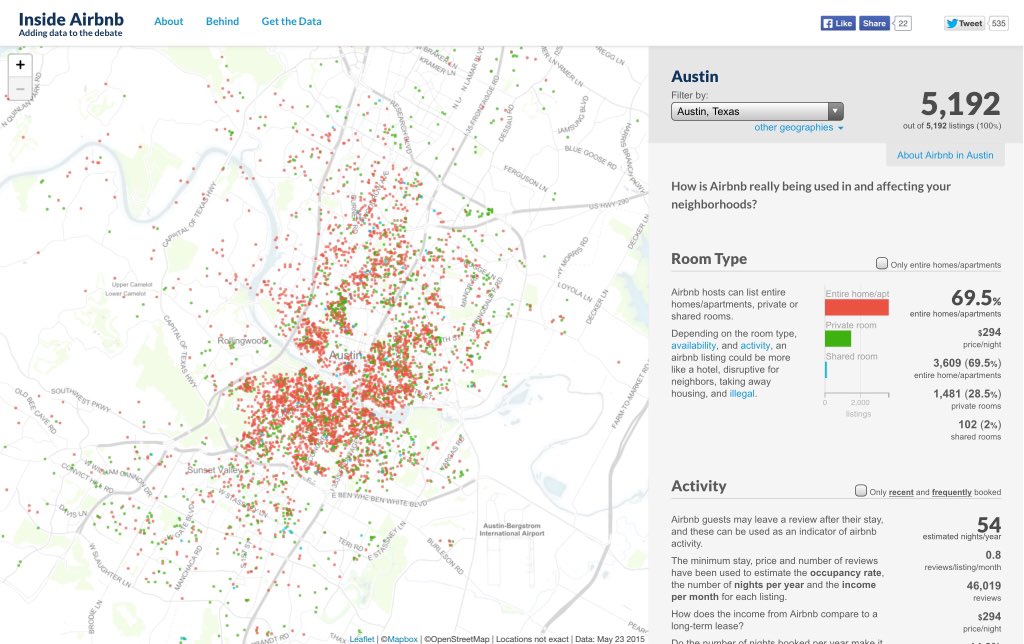
Task: Zoom in the map with plus button
Action: 20,65
